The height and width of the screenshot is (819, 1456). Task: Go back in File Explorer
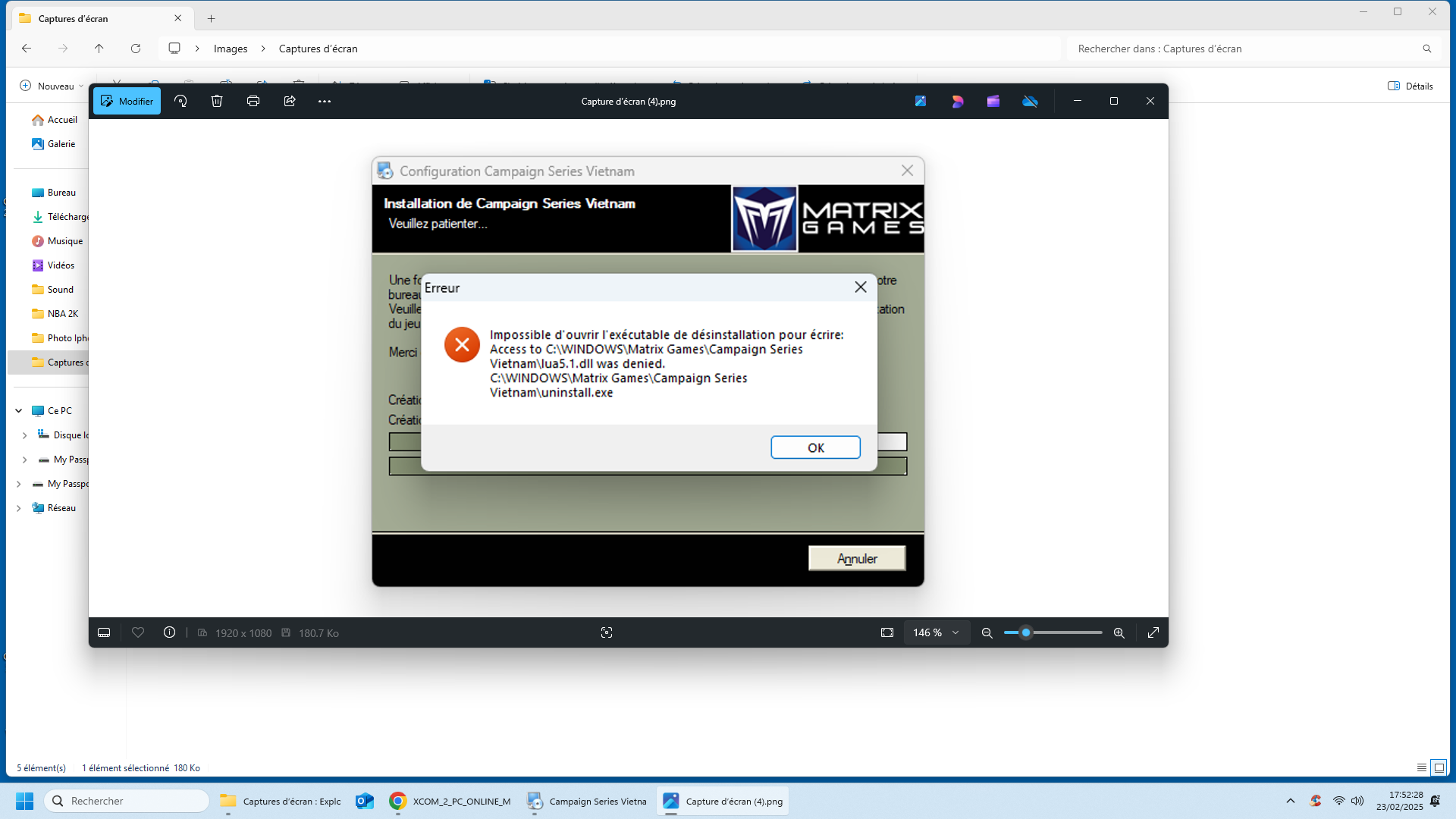coord(27,49)
